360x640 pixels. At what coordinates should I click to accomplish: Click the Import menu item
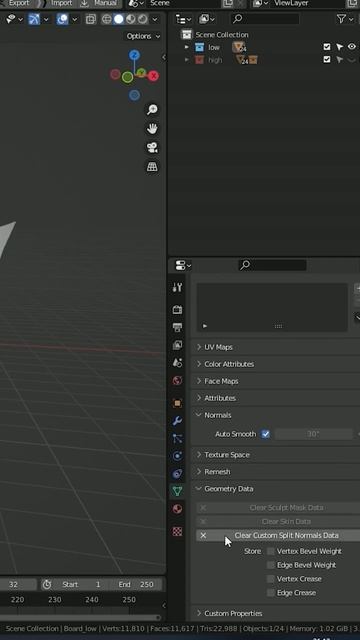tap(61, 3)
